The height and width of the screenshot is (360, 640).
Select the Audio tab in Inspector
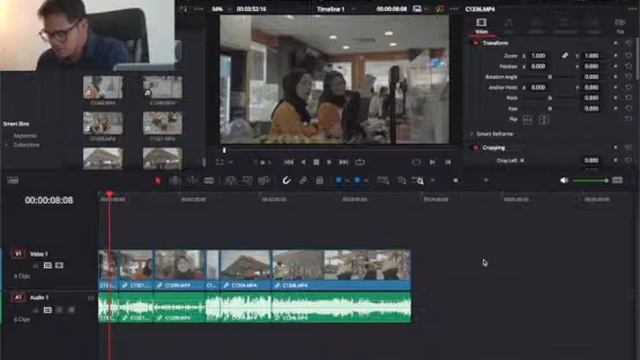[509, 25]
